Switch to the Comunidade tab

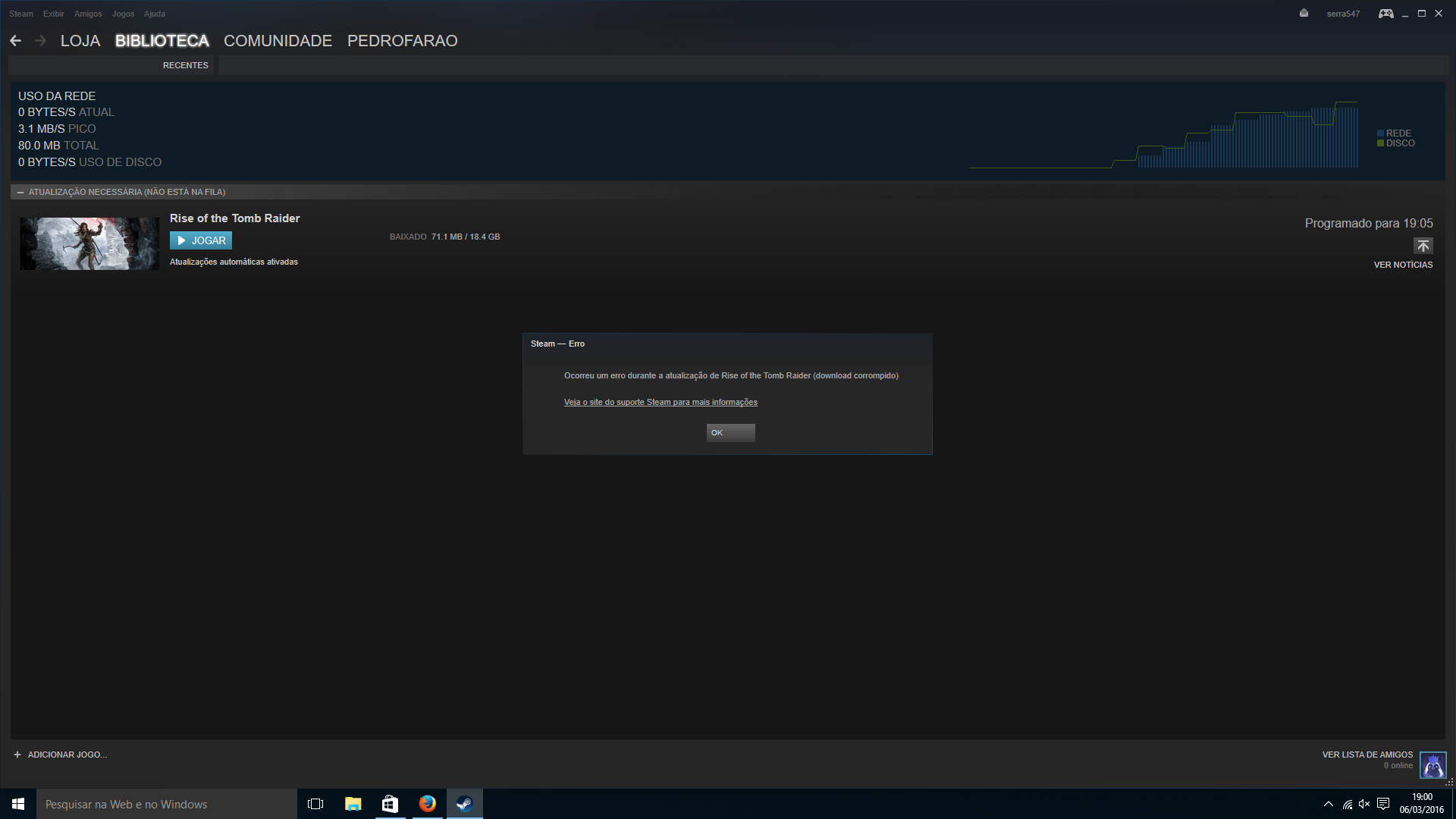point(278,41)
